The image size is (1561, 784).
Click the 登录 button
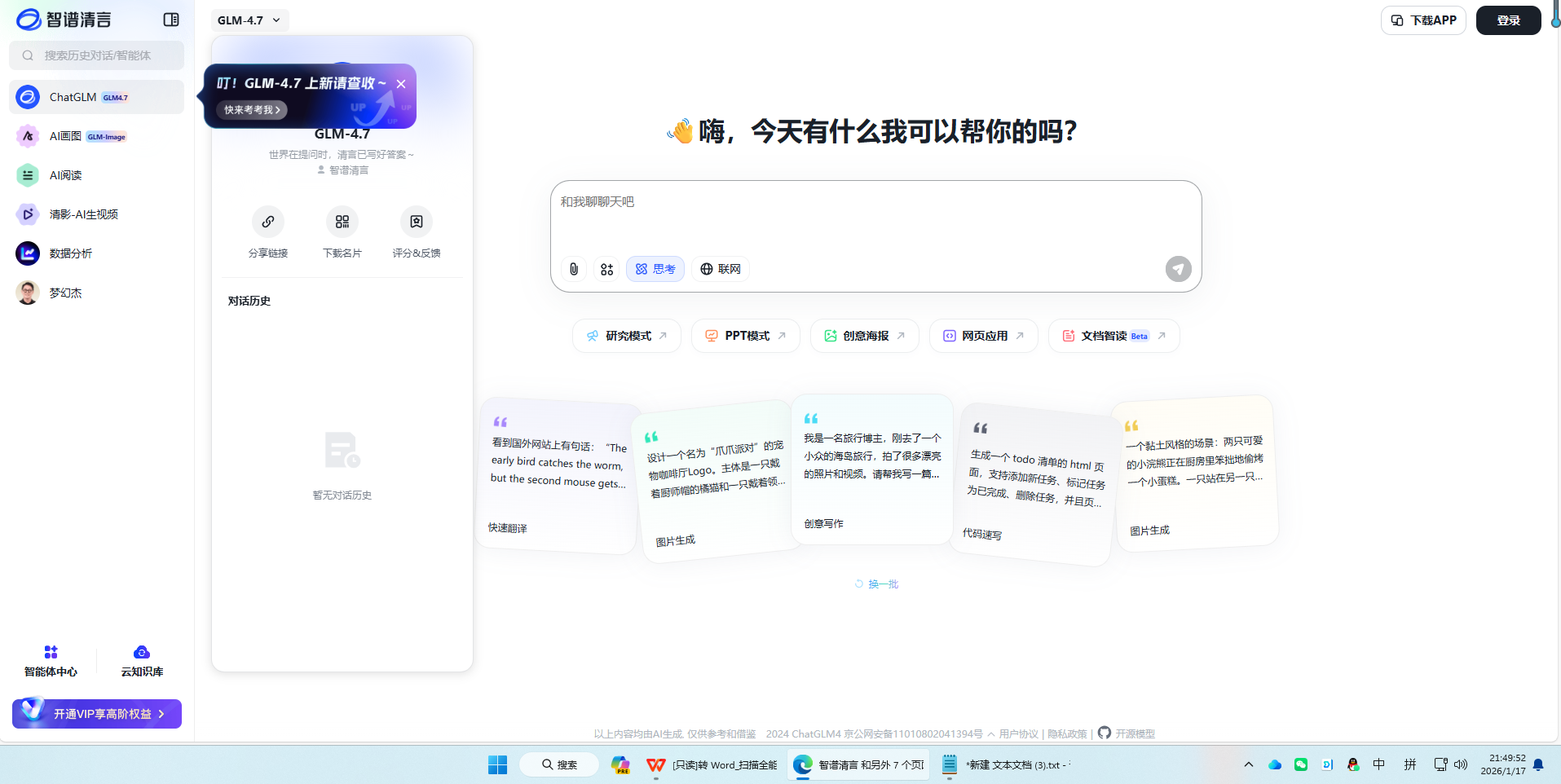click(1507, 20)
